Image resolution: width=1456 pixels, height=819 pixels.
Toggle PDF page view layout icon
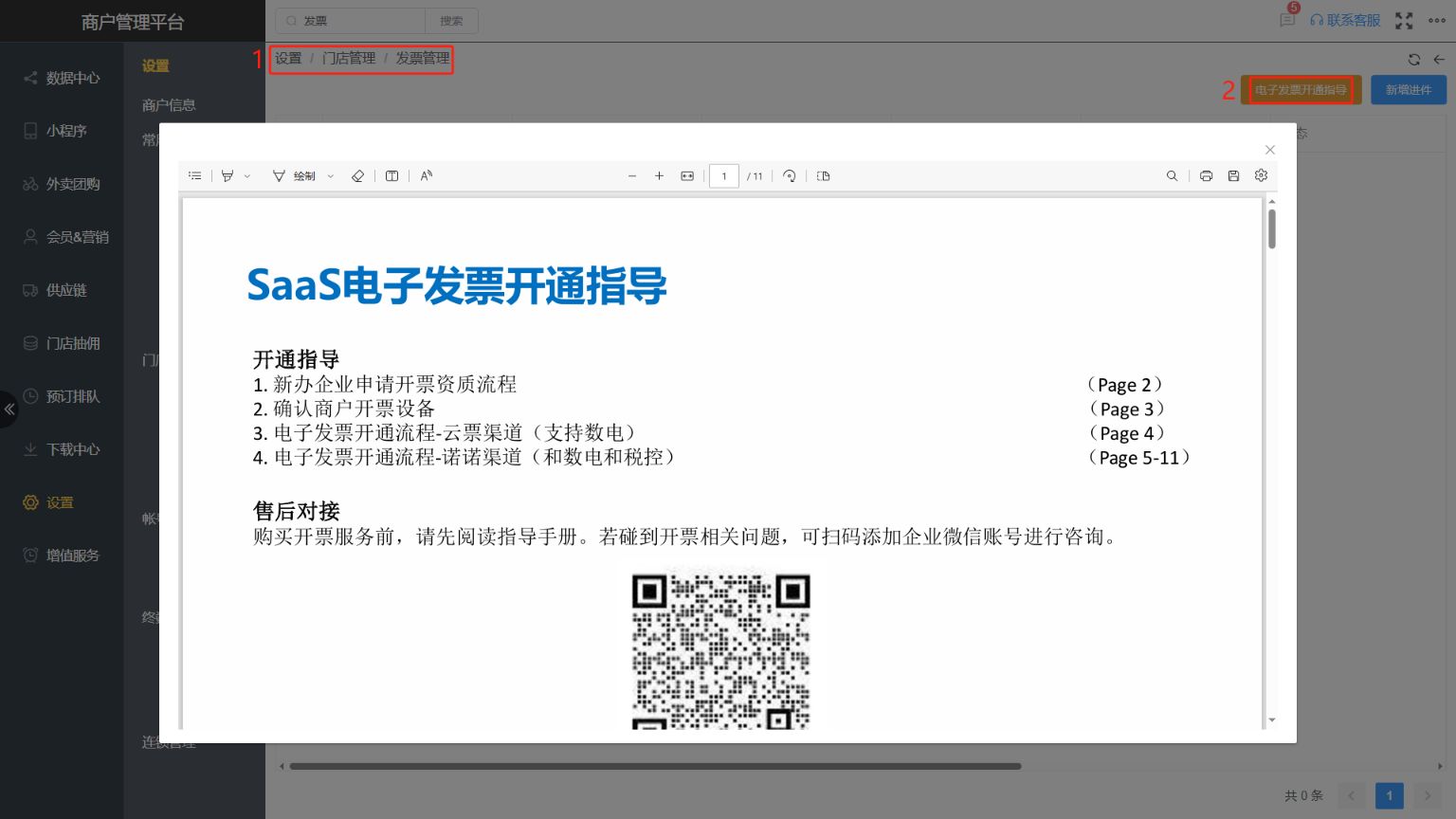(823, 175)
